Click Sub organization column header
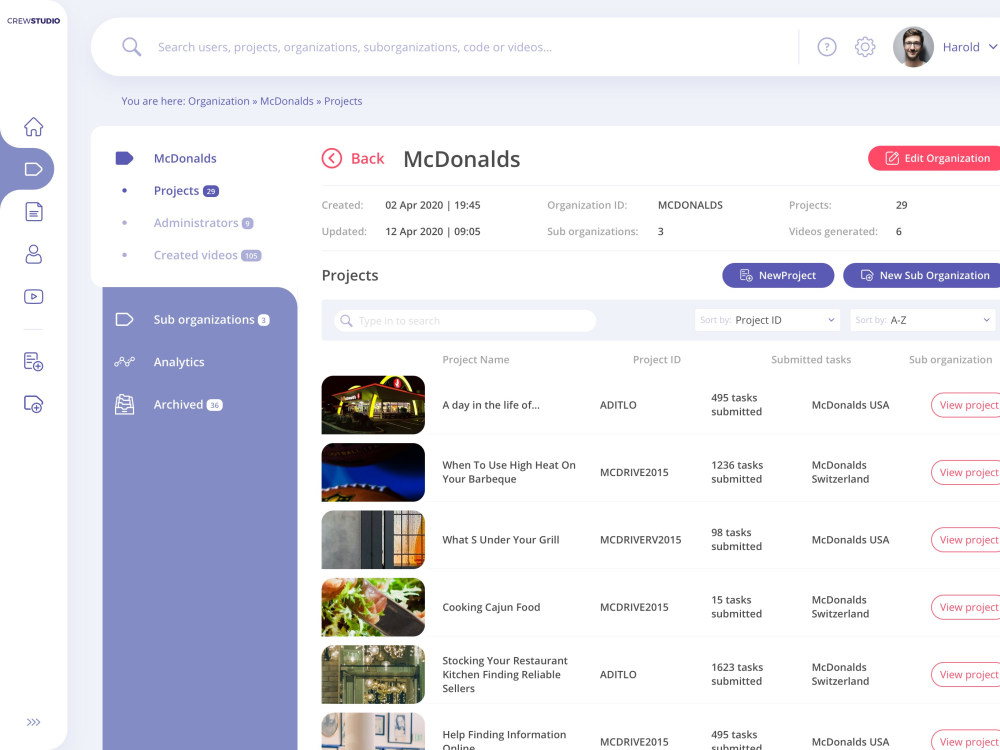This screenshot has height=750, width=1000. (950, 360)
